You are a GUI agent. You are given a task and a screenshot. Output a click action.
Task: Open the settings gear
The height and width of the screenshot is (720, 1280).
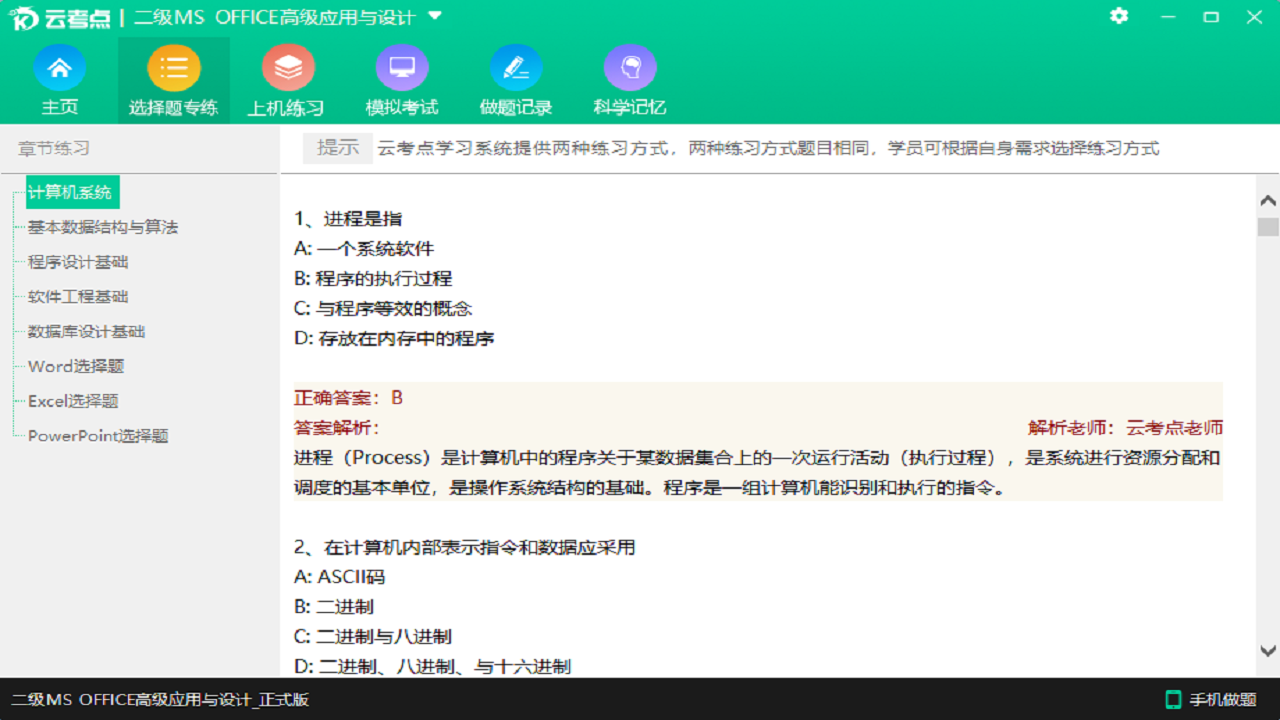(x=1118, y=16)
